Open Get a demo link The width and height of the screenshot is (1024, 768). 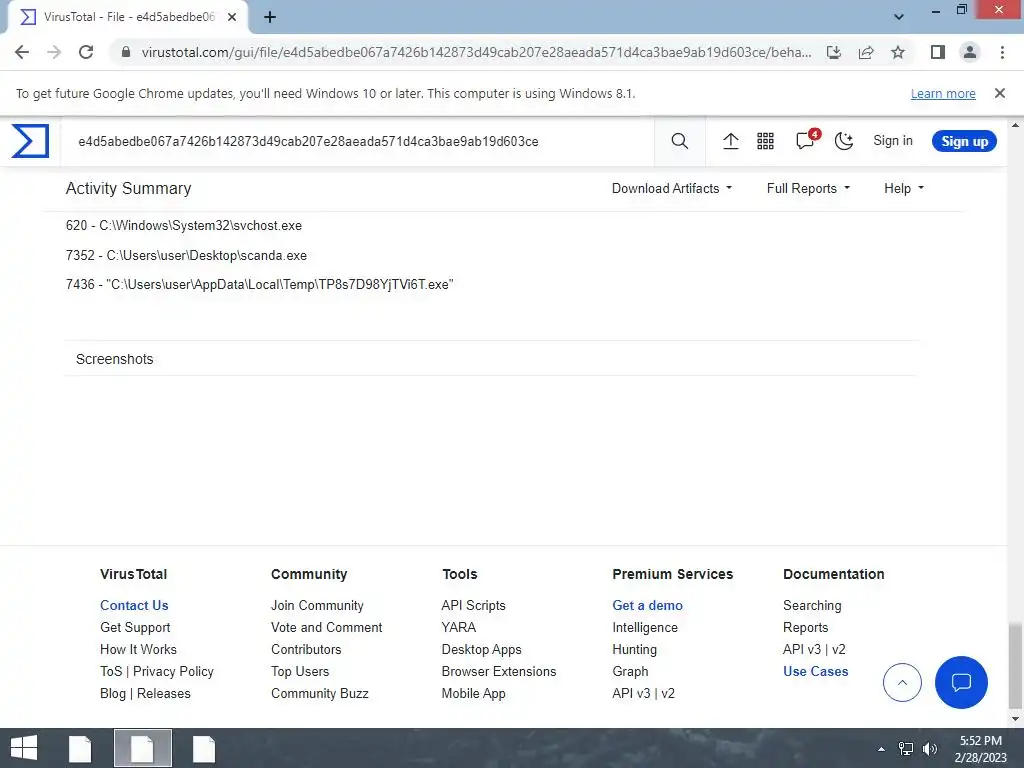[647, 605]
